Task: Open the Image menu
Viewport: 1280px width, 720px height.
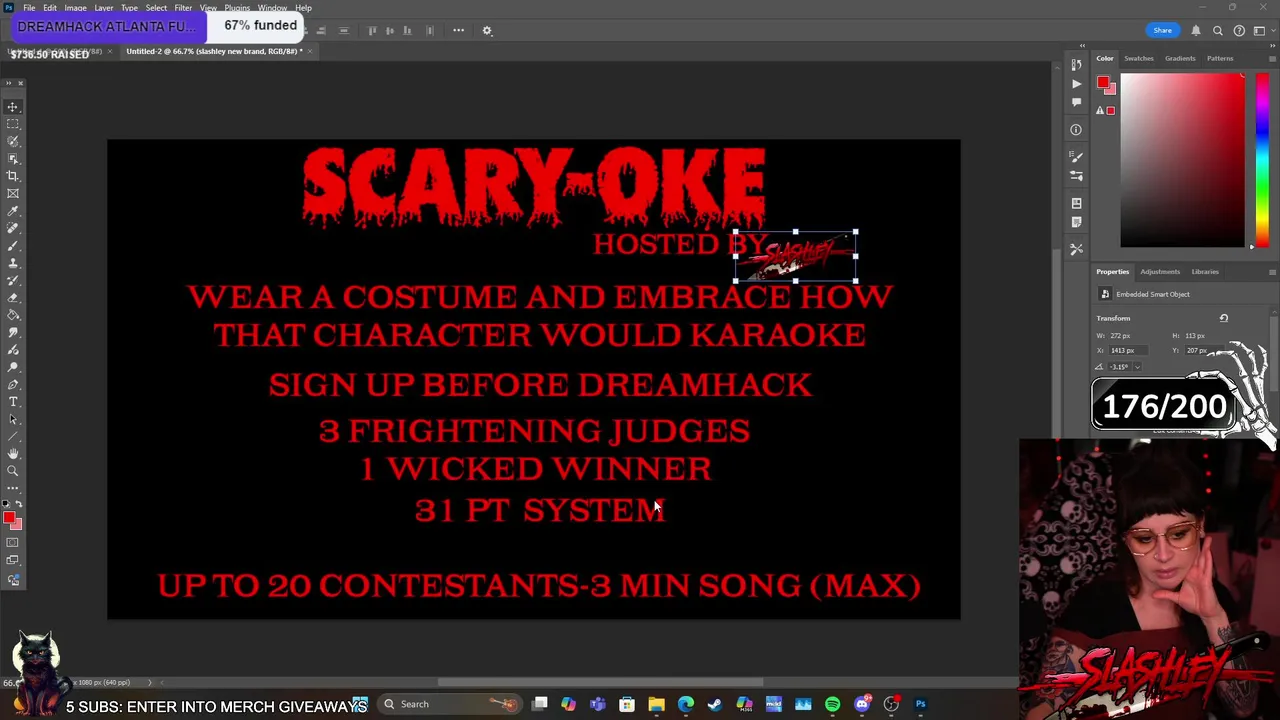Action: pyautogui.click(x=75, y=8)
